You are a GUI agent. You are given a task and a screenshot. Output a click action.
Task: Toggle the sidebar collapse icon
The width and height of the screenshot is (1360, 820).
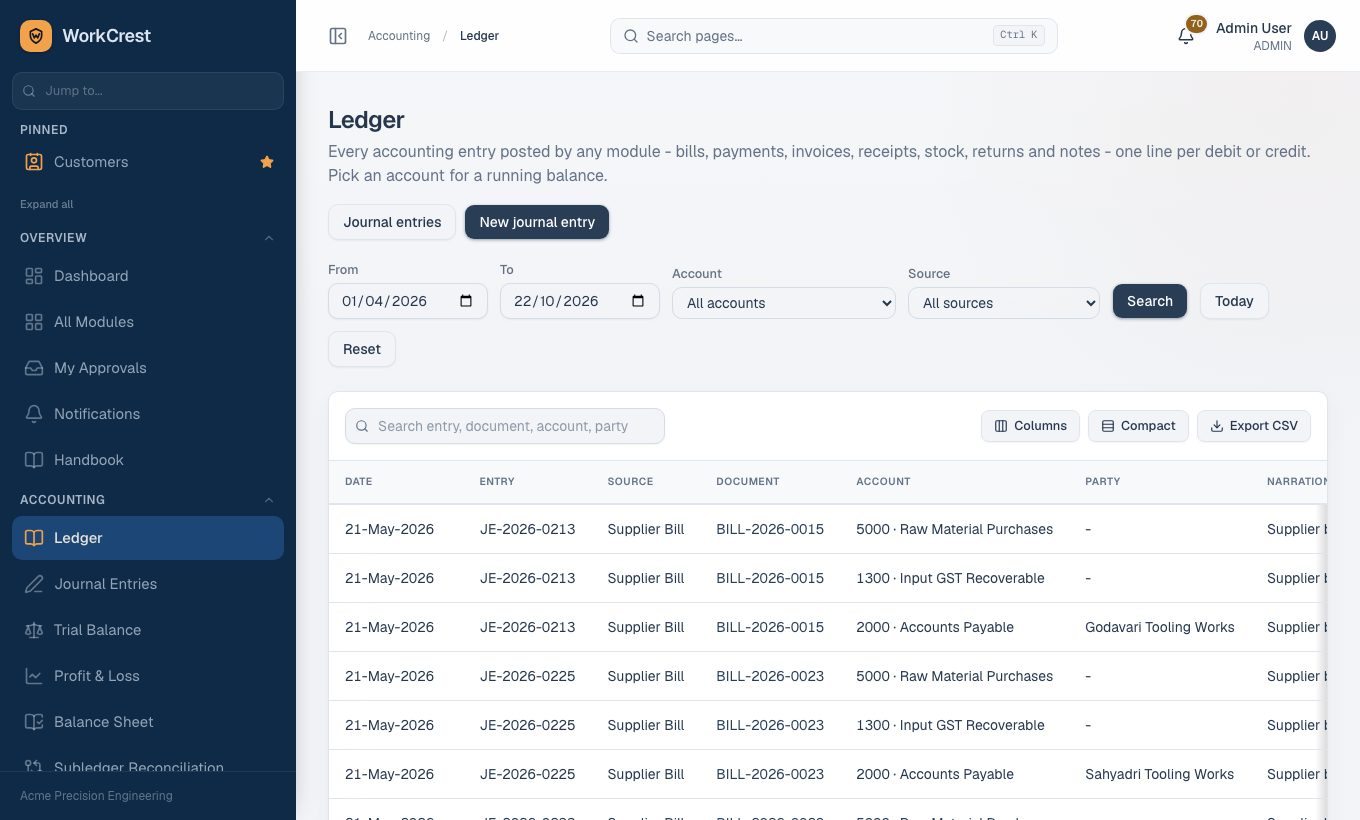(338, 36)
